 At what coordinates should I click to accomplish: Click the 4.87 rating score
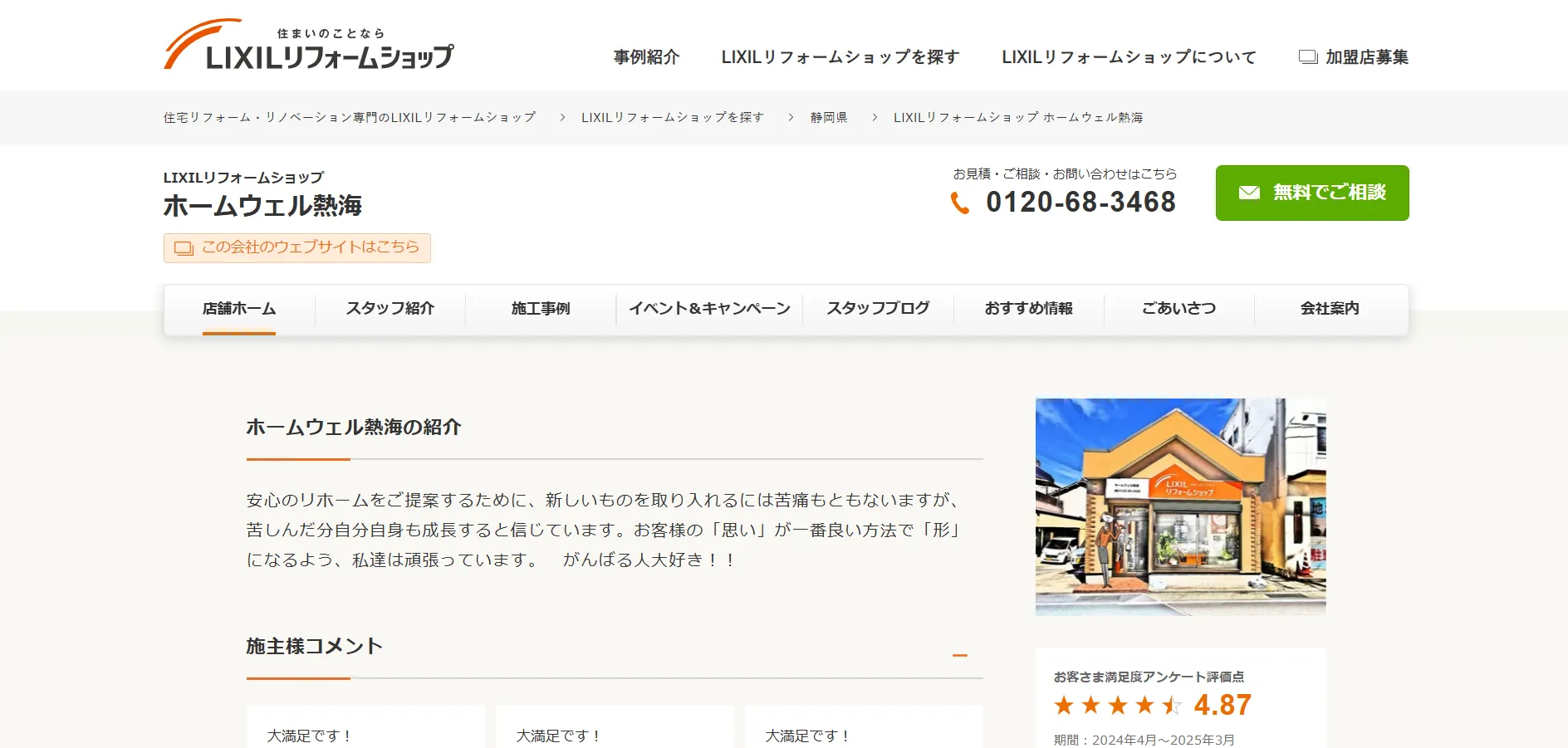1223,706
